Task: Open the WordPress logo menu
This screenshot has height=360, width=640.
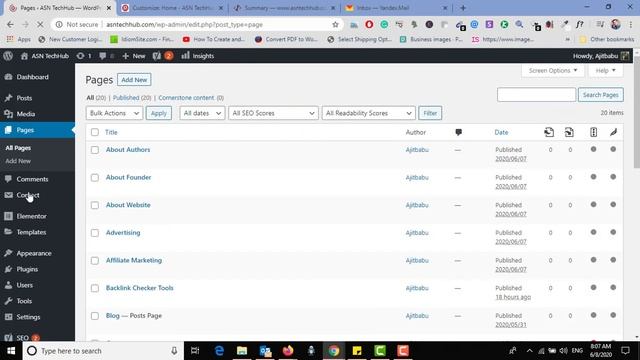Action: click(8, 56)
